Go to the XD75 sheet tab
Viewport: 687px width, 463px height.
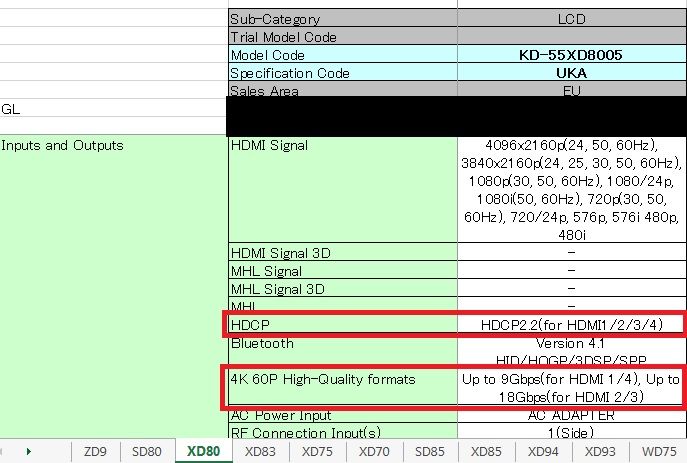317,451
